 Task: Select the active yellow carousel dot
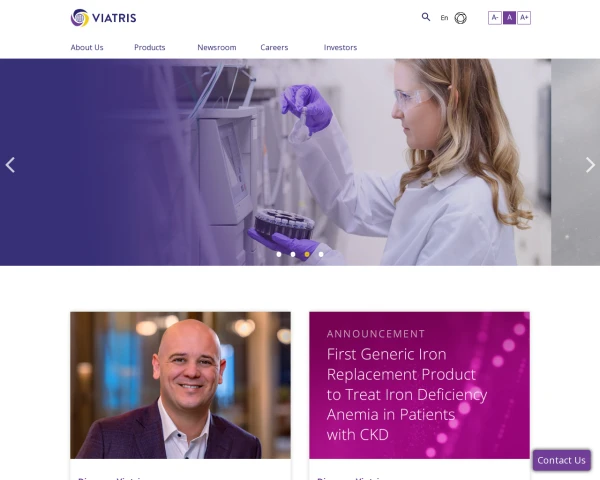pos(307,254)
